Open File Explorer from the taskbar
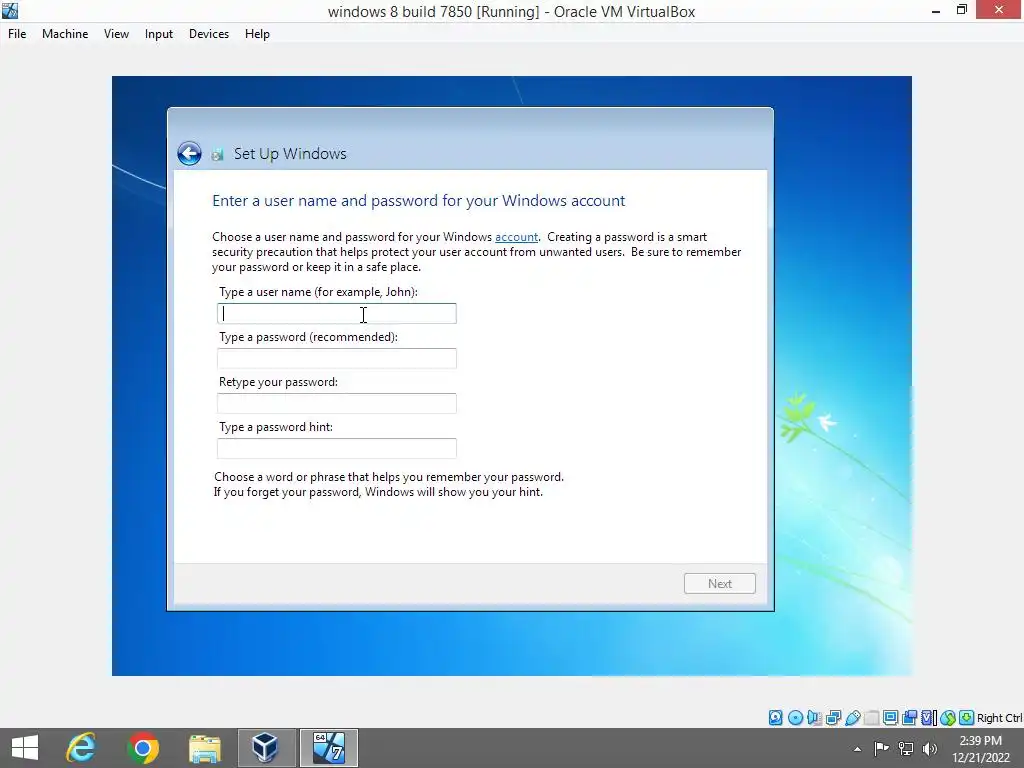 (204, 748)
